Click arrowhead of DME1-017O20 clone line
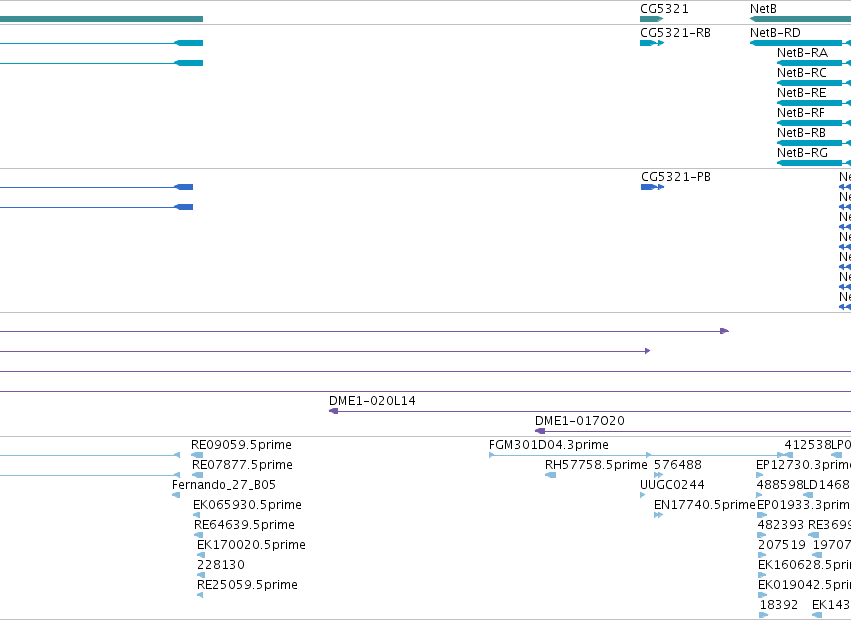Screen dimensions: 851x620 point(539,431)
